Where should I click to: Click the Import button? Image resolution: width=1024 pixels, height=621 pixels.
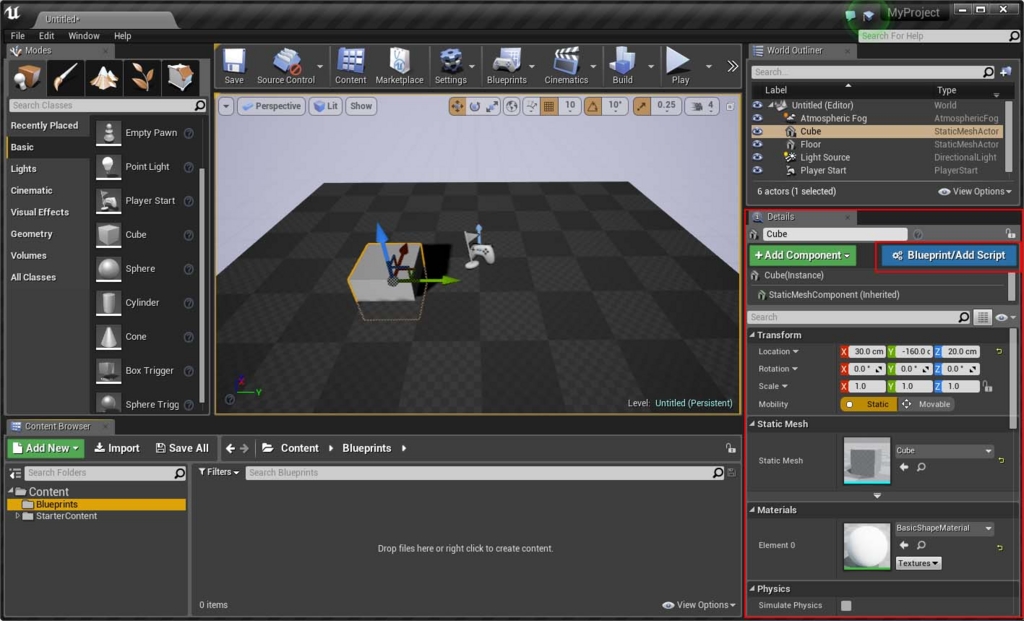117,448
